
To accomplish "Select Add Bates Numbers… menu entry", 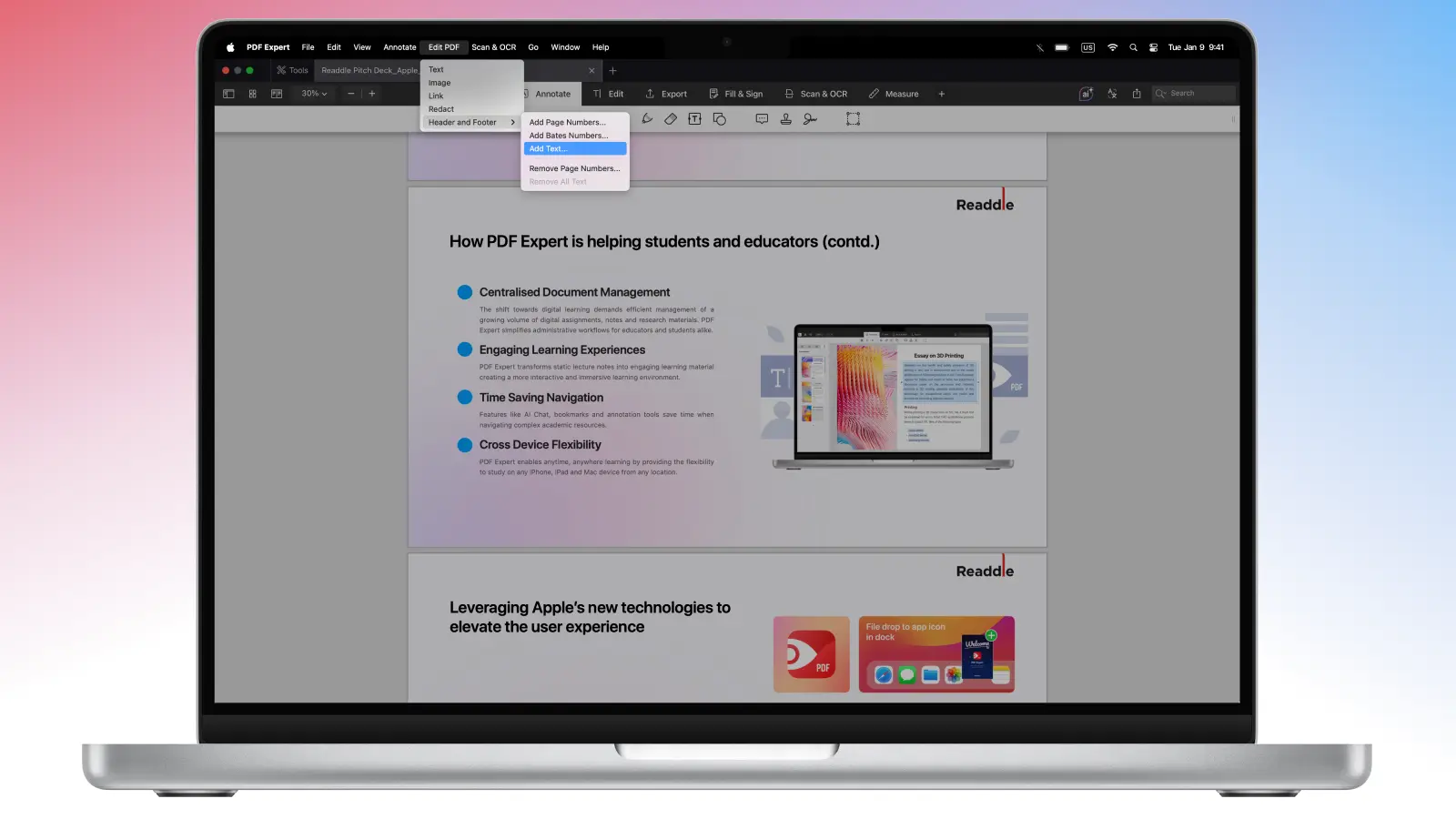I will pos(569,136).
